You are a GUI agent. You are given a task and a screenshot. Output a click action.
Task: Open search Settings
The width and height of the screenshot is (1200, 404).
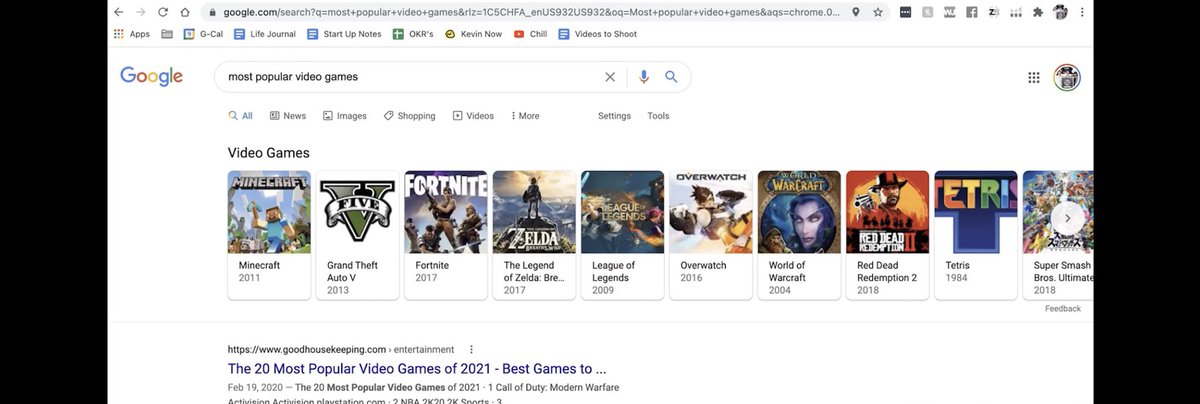614,116
